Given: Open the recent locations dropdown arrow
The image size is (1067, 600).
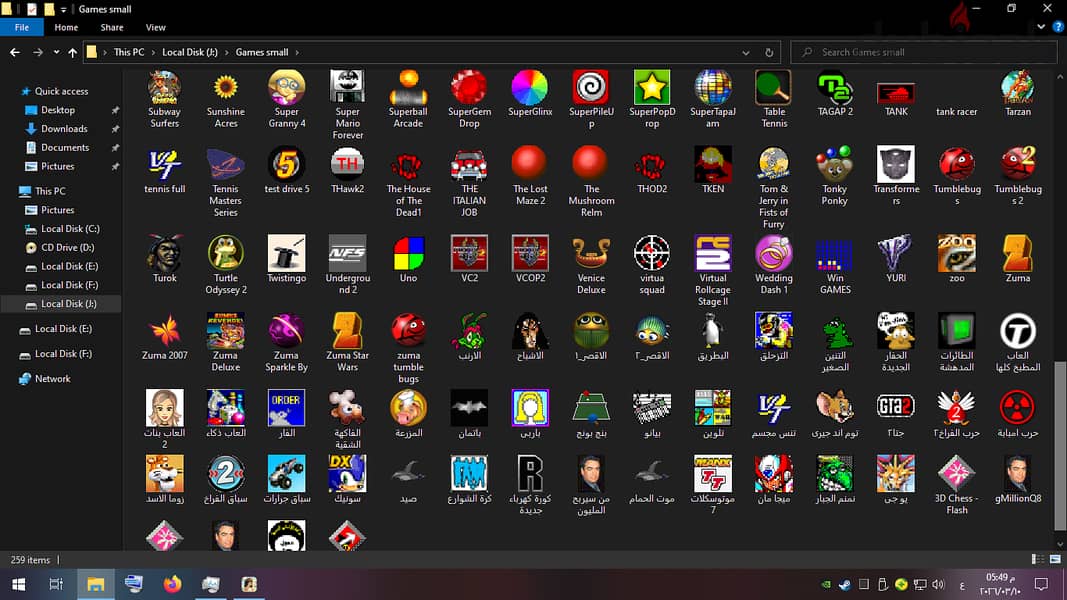Looking at the screenshot, I should [56, 52].
